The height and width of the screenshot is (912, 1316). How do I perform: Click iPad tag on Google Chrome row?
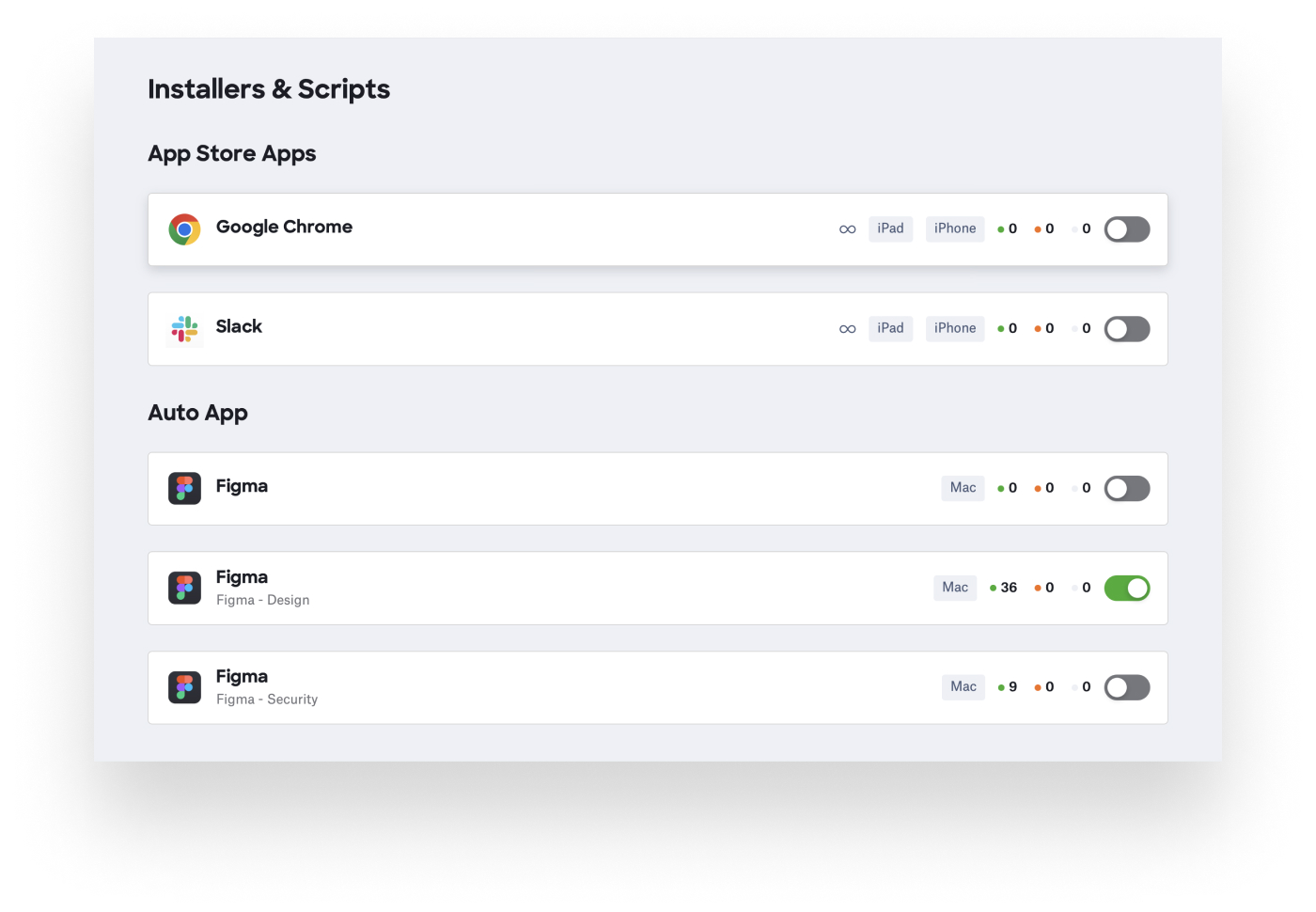click(x=890, y=228)
